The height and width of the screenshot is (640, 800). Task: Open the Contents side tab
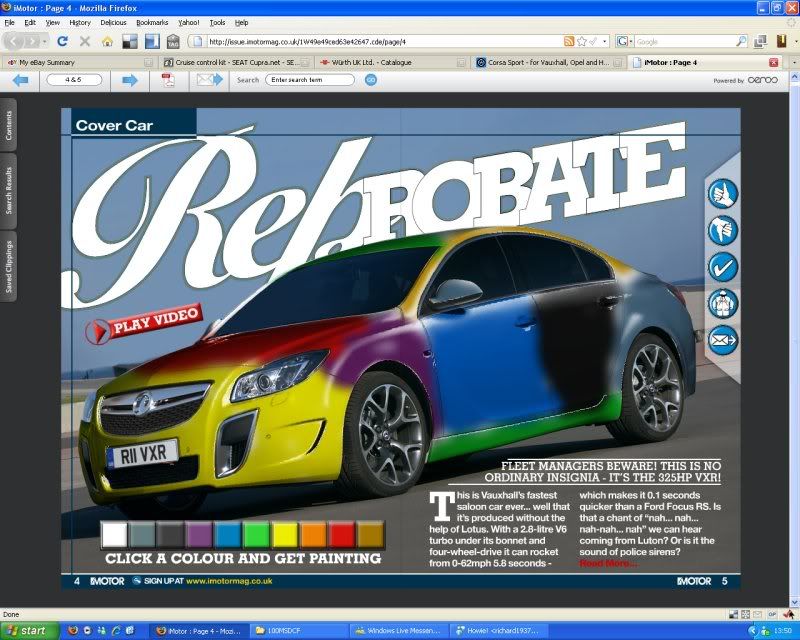(x=9, y=124)
